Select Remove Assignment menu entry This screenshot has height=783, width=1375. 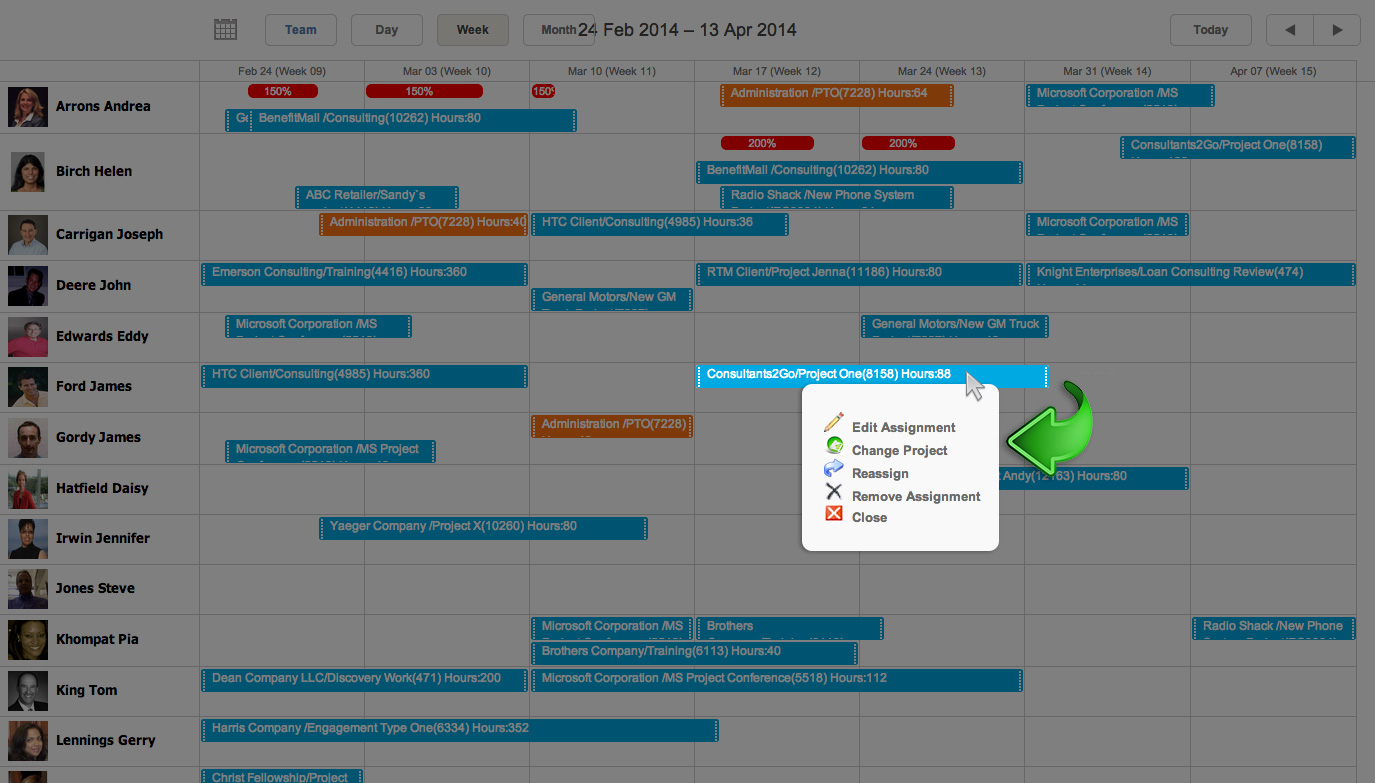coord(916,497)
